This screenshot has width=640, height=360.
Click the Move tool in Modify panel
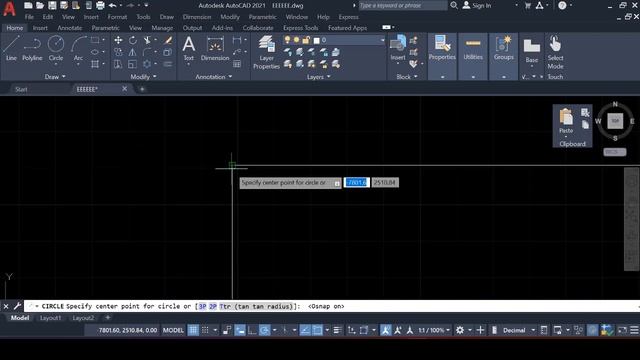pyautogui.click(x=118, y=40)
